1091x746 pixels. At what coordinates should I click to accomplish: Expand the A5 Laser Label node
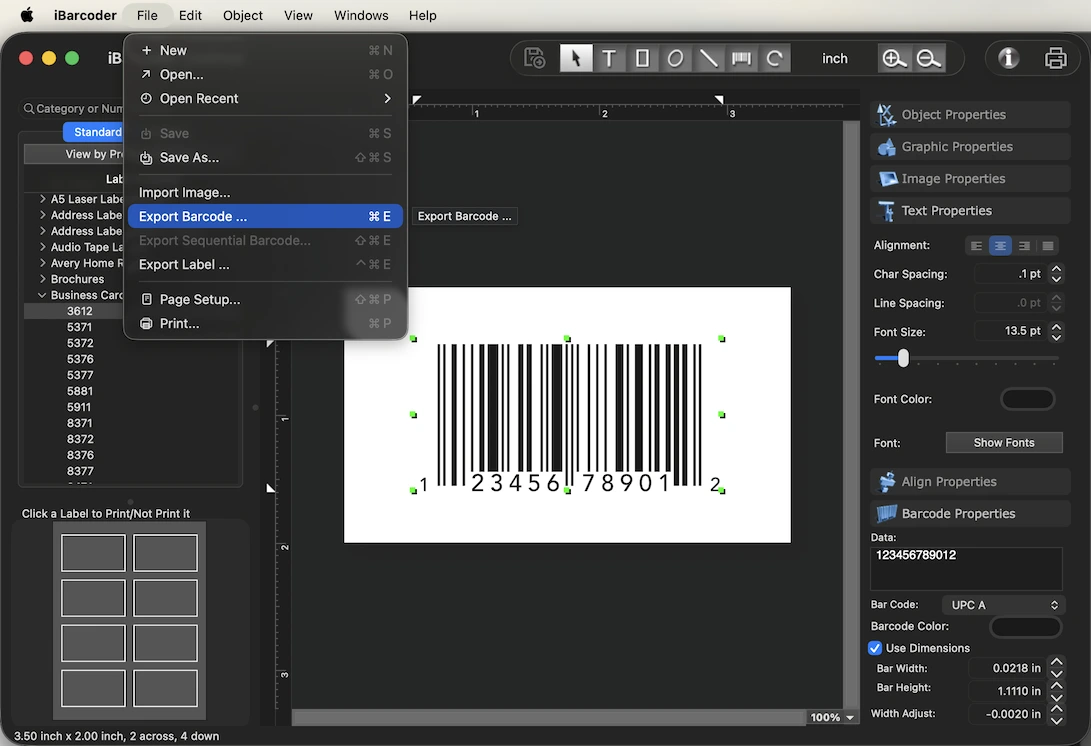(x=42, y=199)
